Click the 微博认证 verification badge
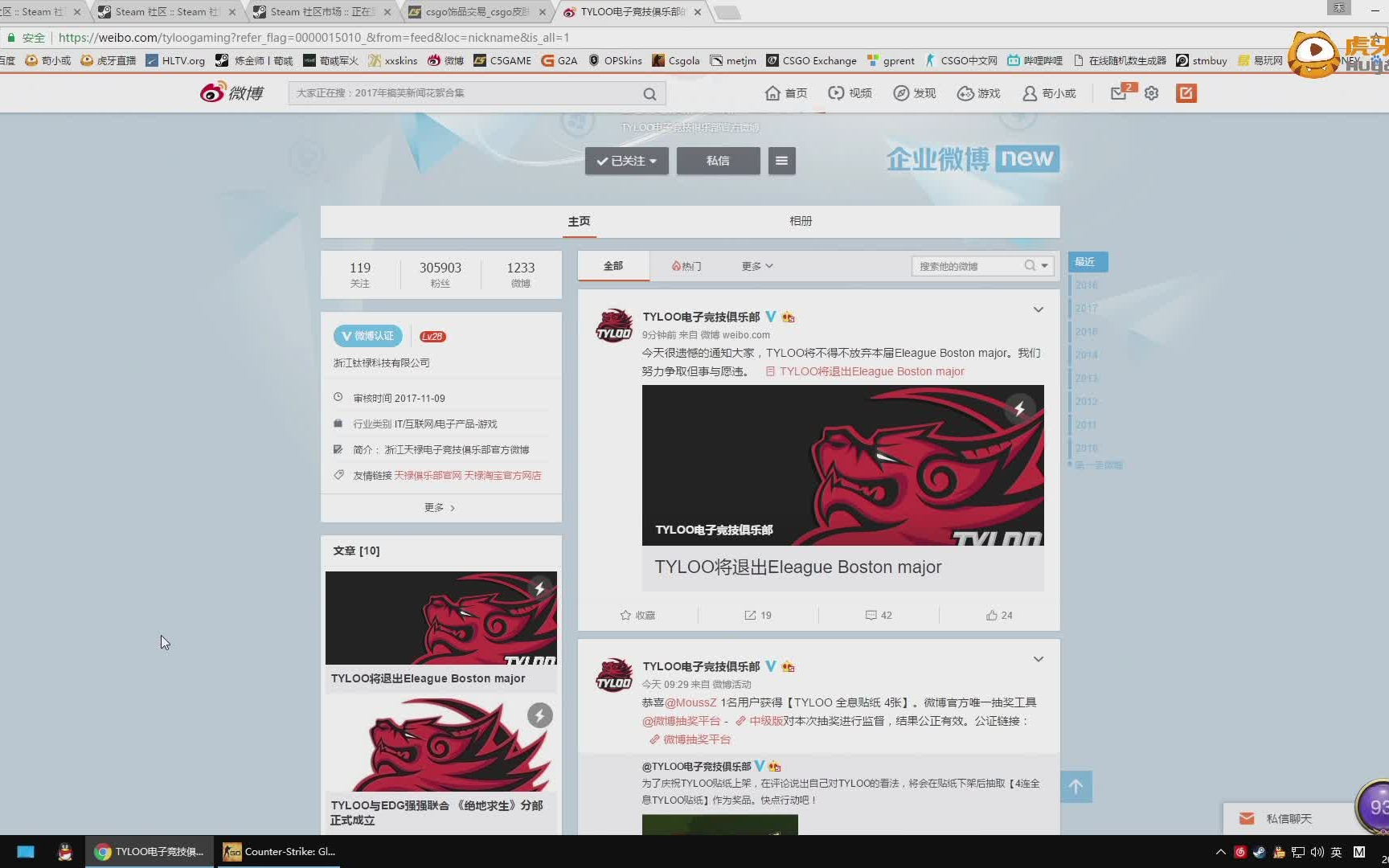This screenshot has width=1389, height=868. click(368, 336)
